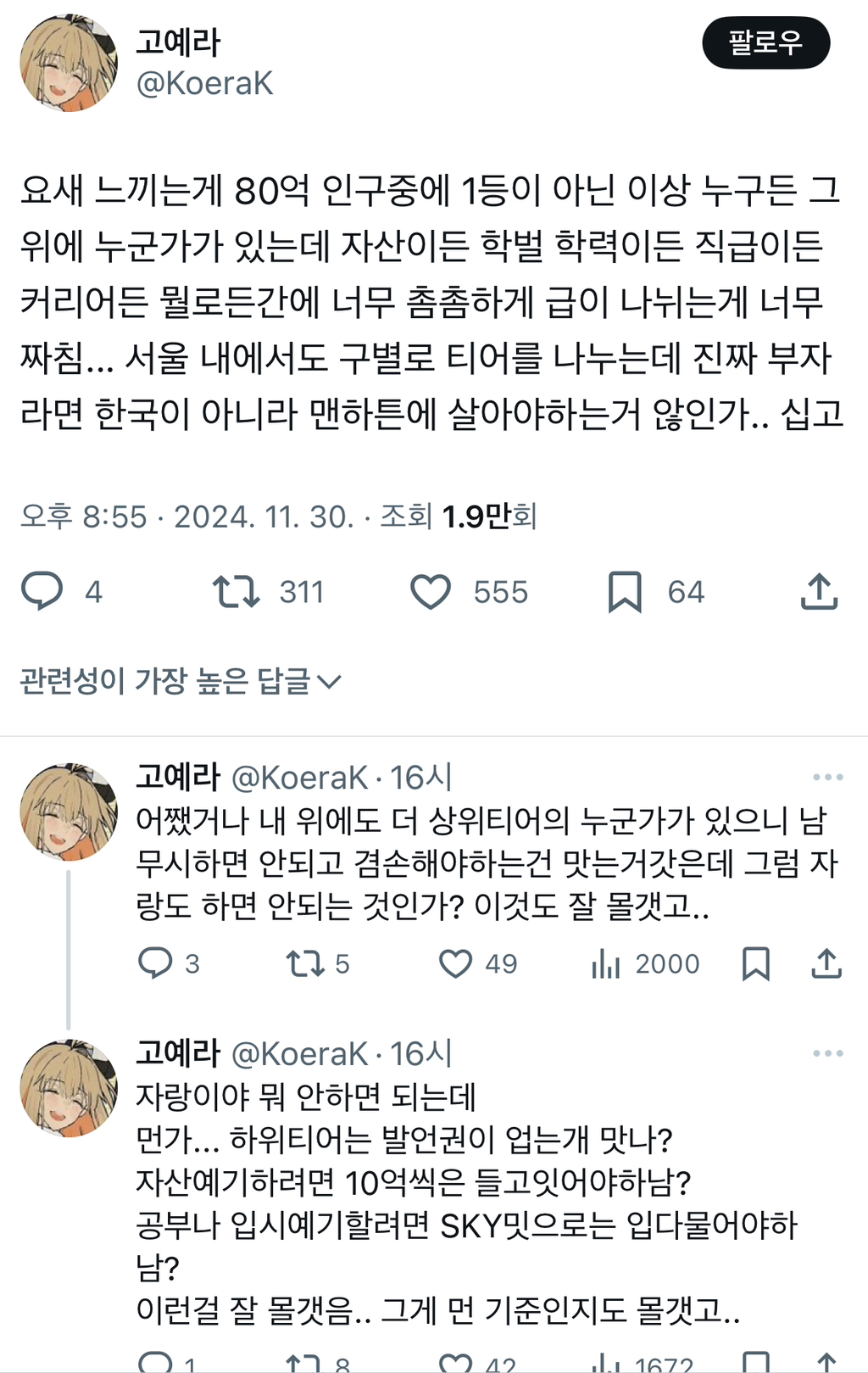Share the first reply via the upload icon
Screen dimensions: 868x1373
point(826,963)
